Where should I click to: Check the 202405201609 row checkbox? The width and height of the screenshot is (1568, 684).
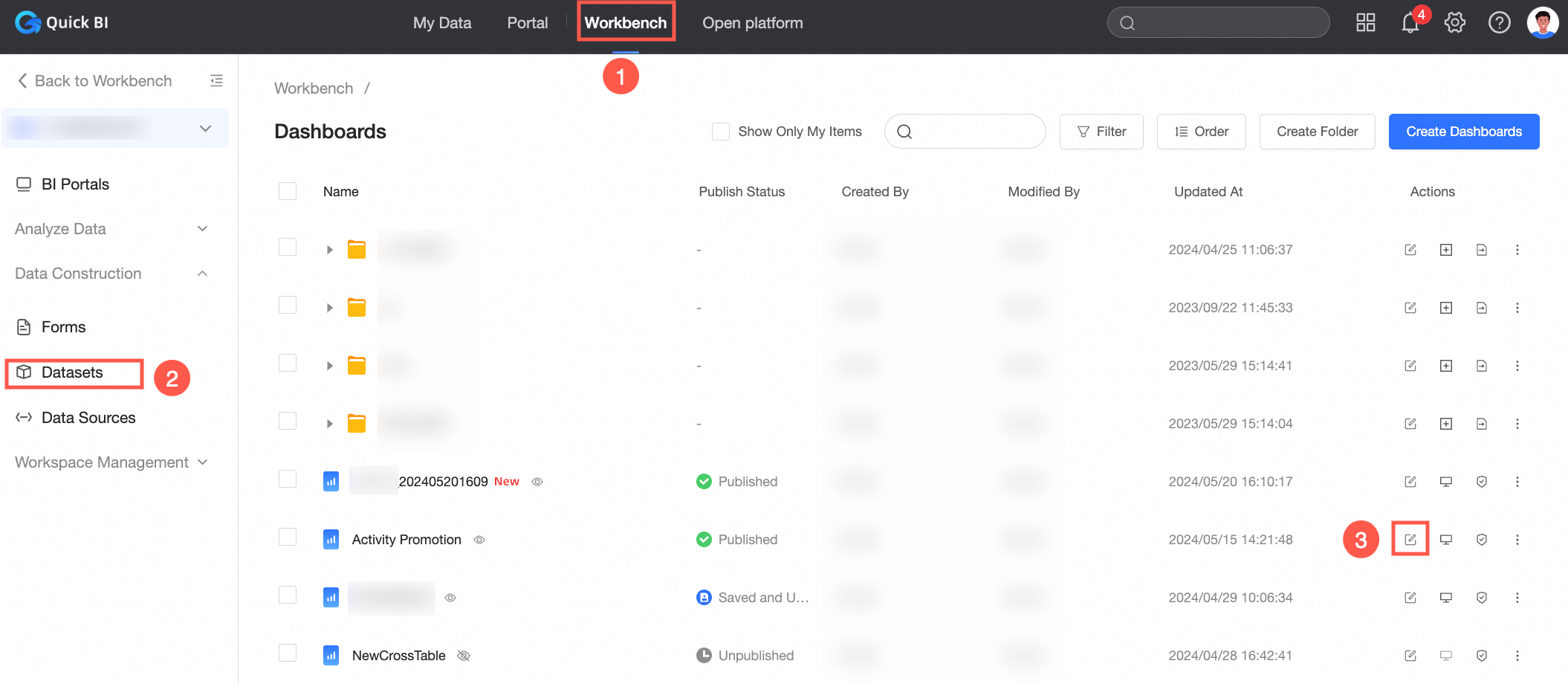click(288, 479)
